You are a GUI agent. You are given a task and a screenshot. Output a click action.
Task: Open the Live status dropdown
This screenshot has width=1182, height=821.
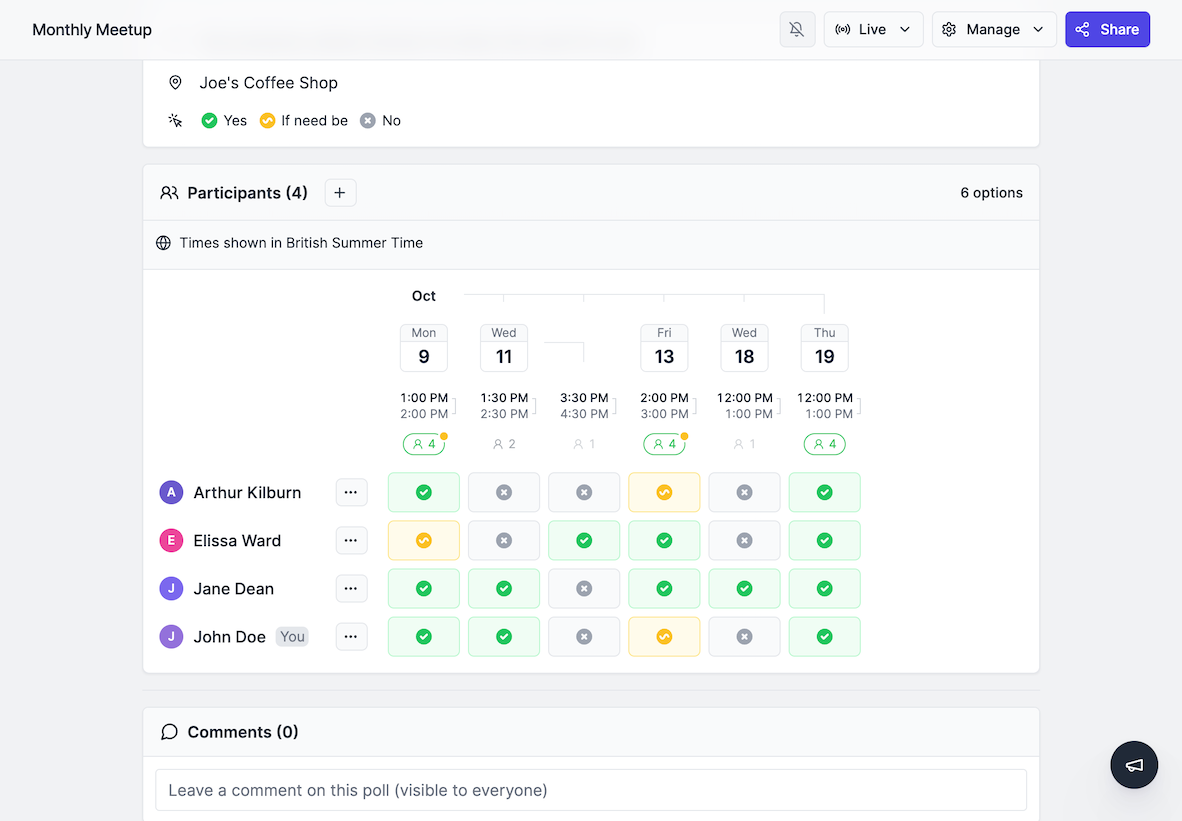tap(873, 30)
